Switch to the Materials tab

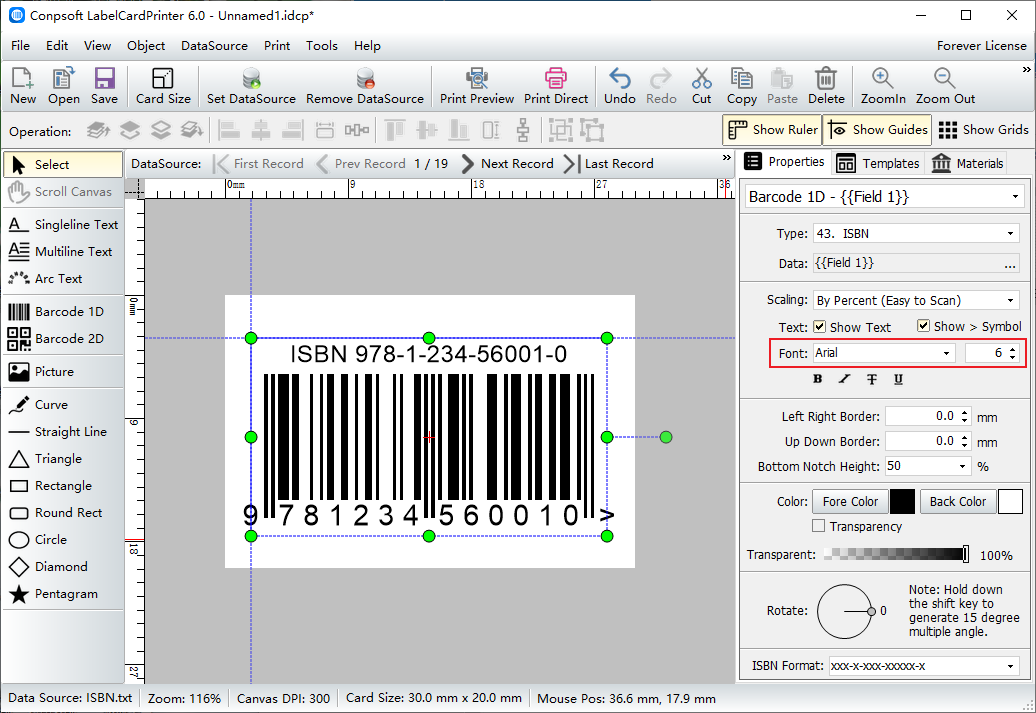tap(967, 163)
